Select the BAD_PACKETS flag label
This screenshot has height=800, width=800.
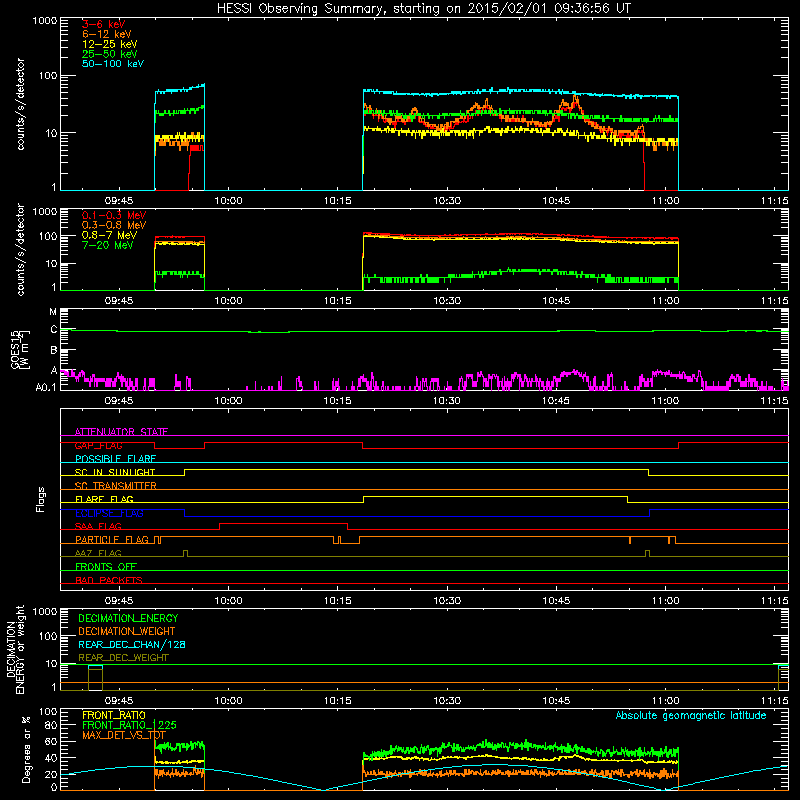click(x=109, y=580)
